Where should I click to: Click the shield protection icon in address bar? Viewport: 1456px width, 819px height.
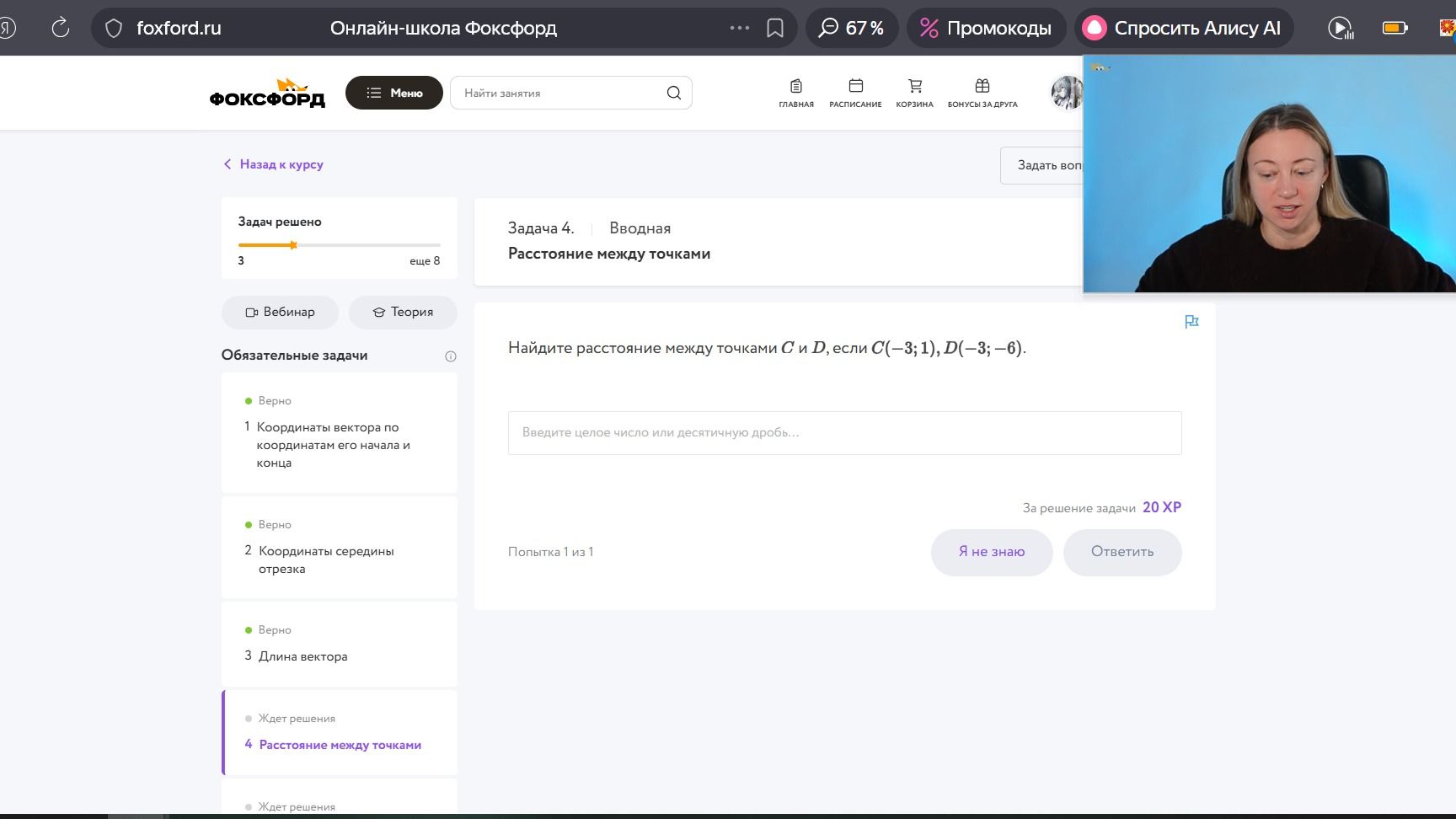pyautogui.click(x=114, y=28)
